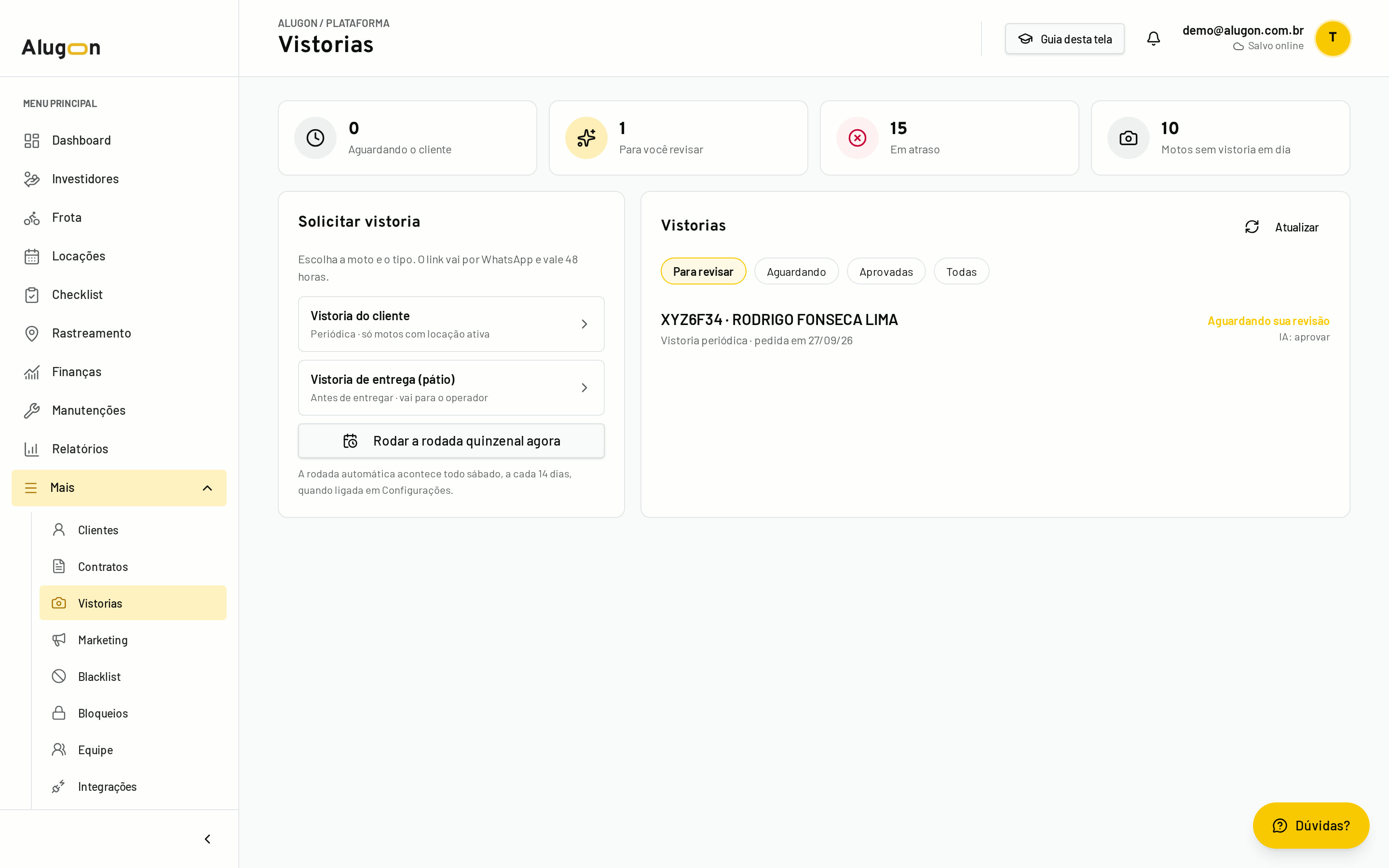The height and width of the screenshot is (868, 1389).
Task: Click the Frota motorcycle icon
Action: [x=31, y=217]
